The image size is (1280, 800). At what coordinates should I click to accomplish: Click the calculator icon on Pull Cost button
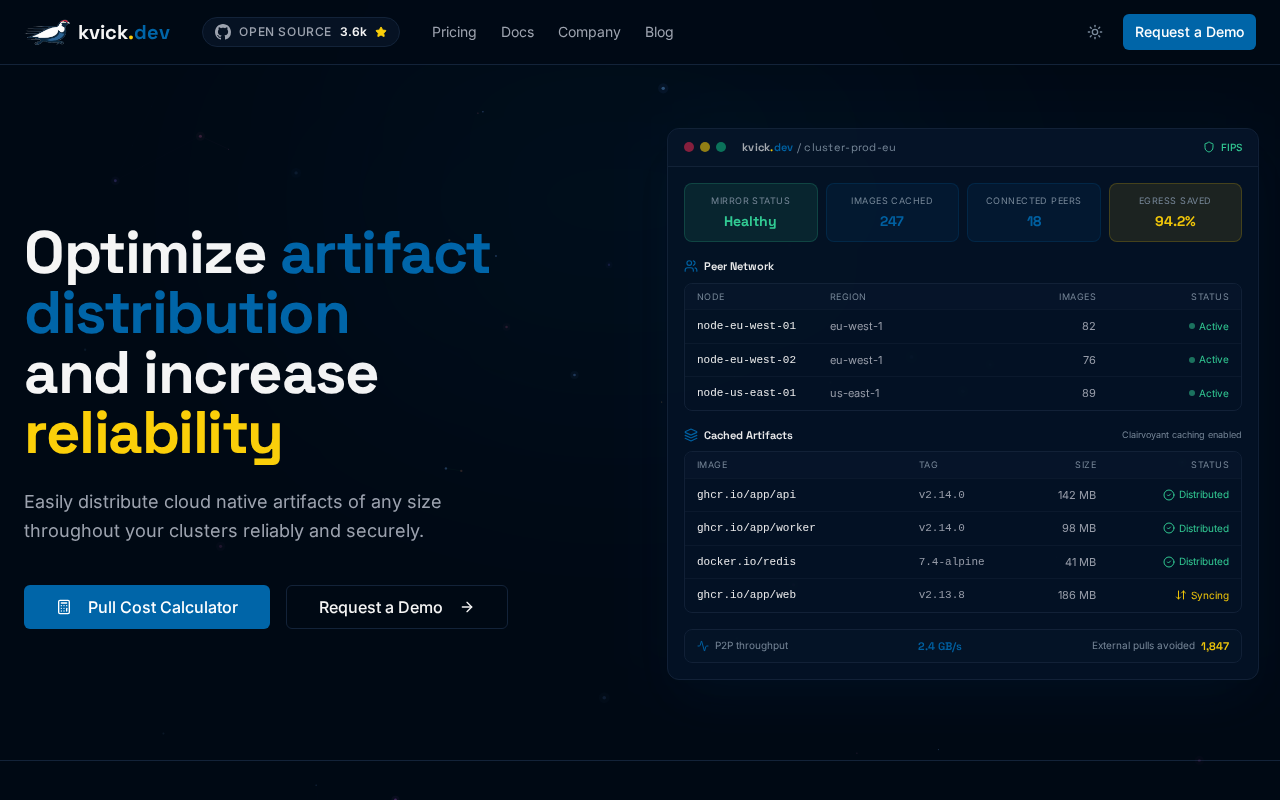pos(64,607)
